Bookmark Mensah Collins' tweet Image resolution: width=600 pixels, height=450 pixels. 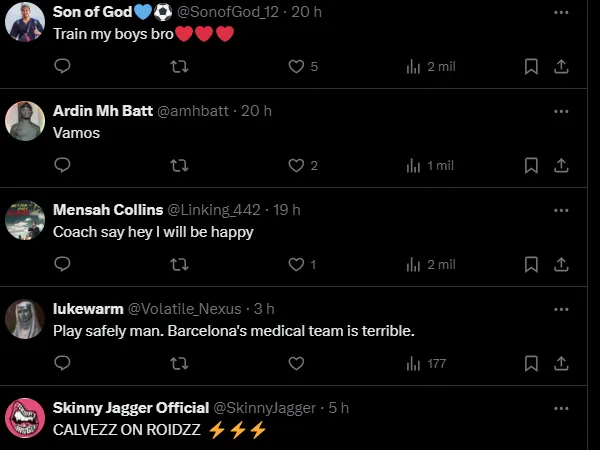(x=532, y=264)
